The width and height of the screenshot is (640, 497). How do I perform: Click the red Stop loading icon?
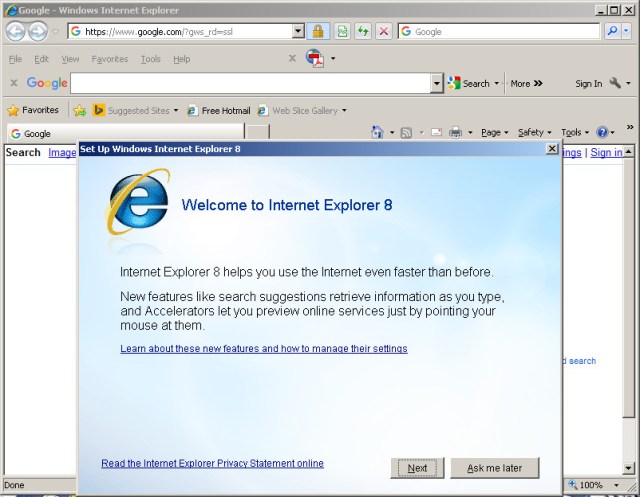coord(383,31)
